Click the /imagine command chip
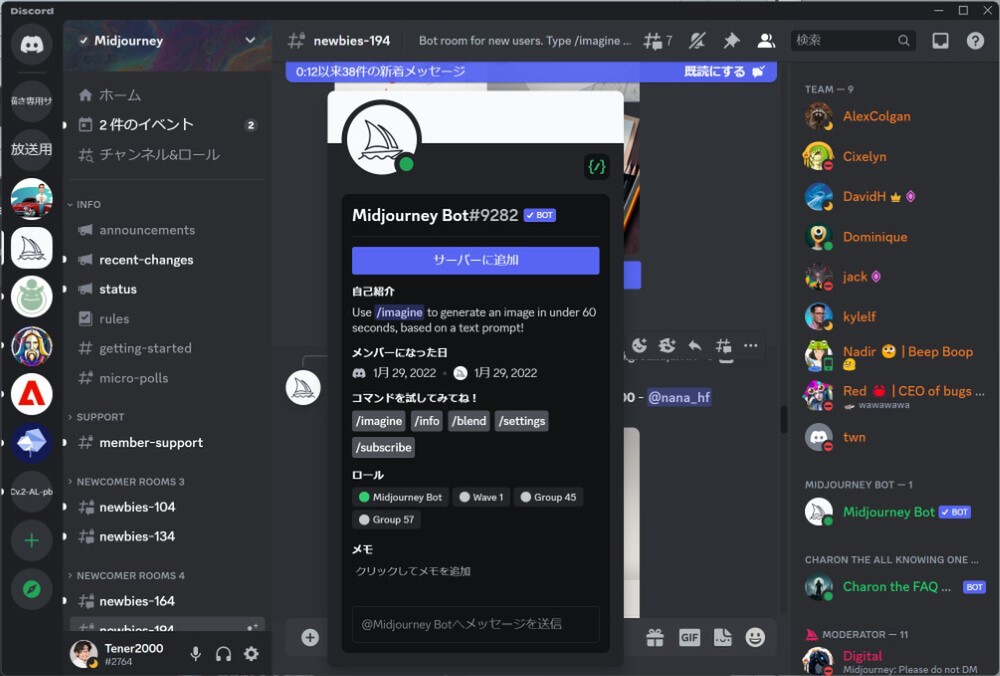This screenshot has width=1000, height=676. click(x=379, y=421)
